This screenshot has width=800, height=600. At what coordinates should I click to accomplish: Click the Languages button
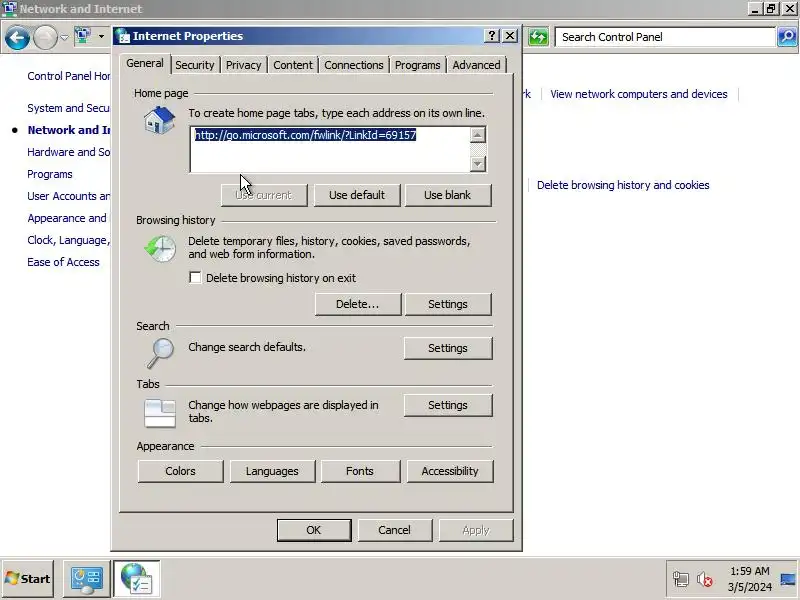(x=272, y=471)
